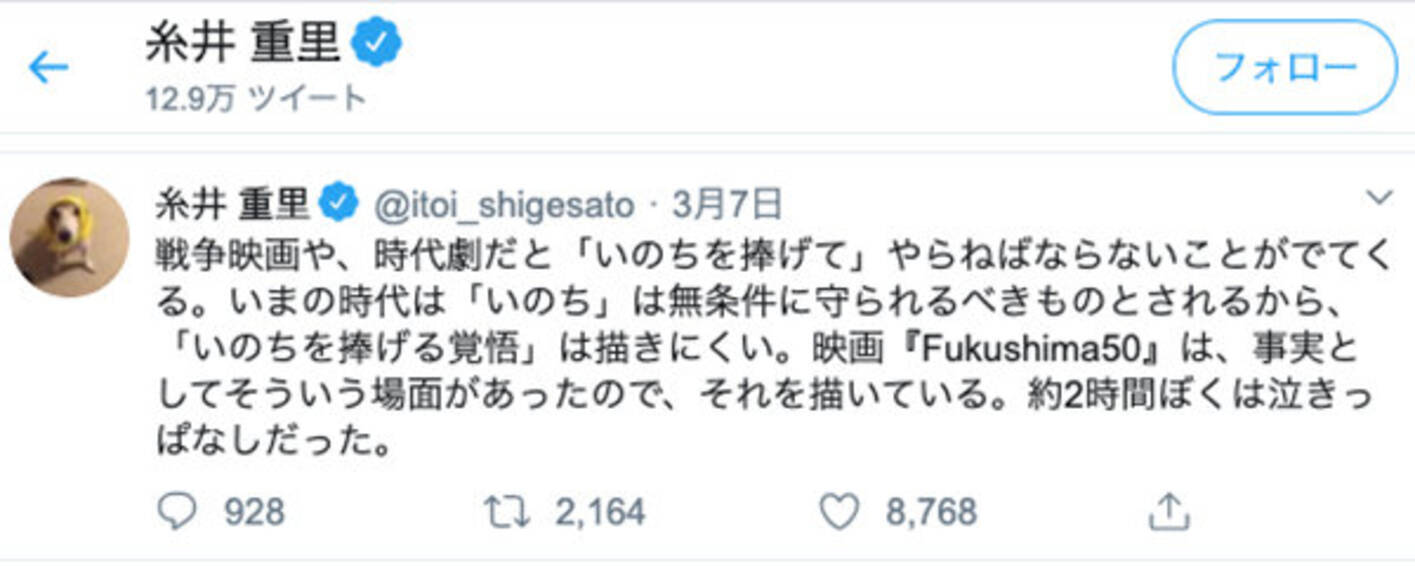Open the share tweet icon

[1166, 513]
